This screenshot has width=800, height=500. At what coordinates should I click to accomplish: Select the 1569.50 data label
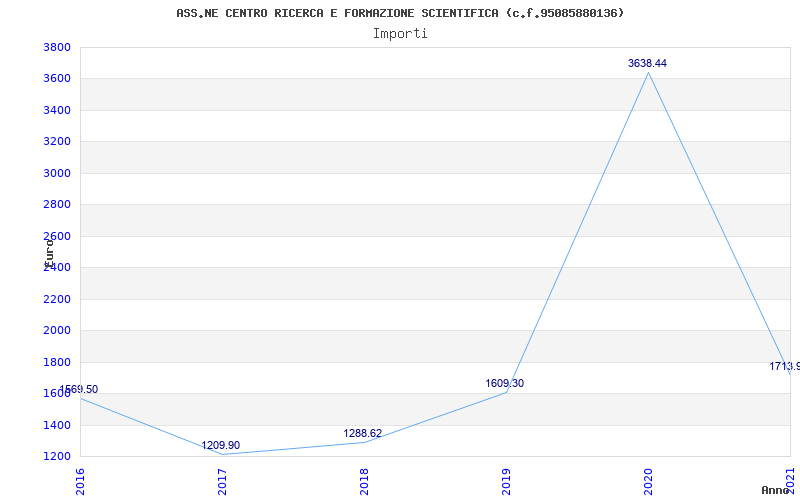click(x=79, y=389)
